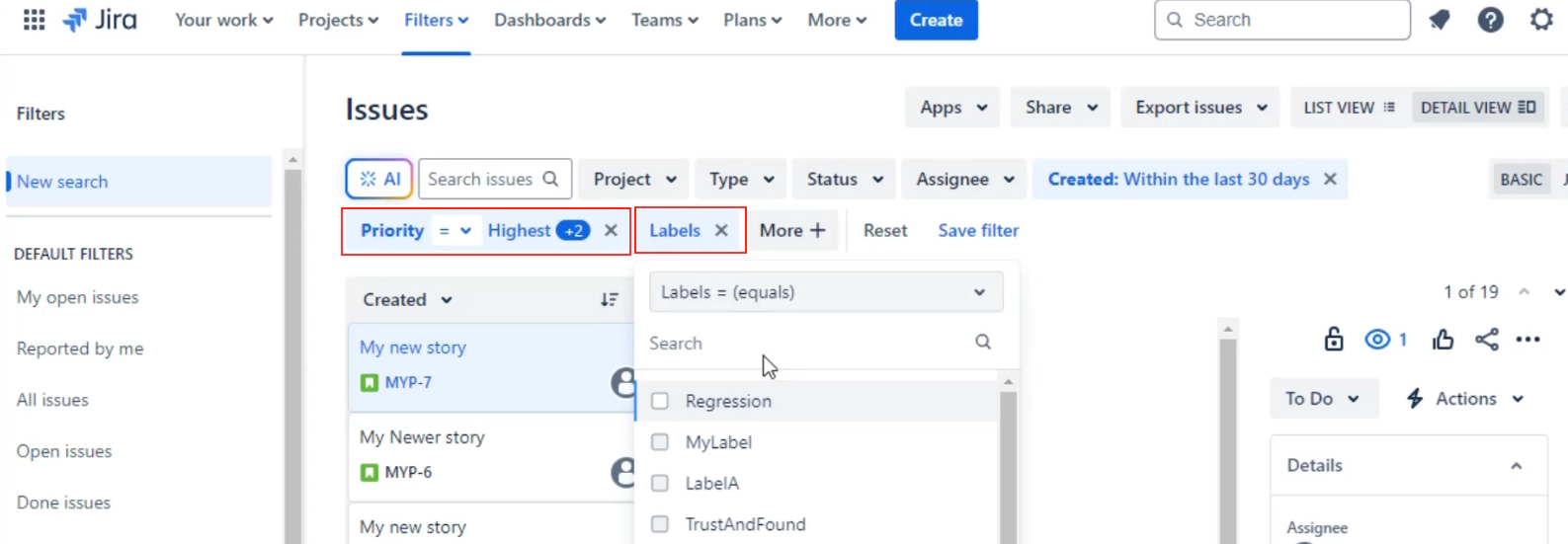1568x544 pixels.
Task: Open notifications icon in top bar
Action: click(x=1440, y=20)
